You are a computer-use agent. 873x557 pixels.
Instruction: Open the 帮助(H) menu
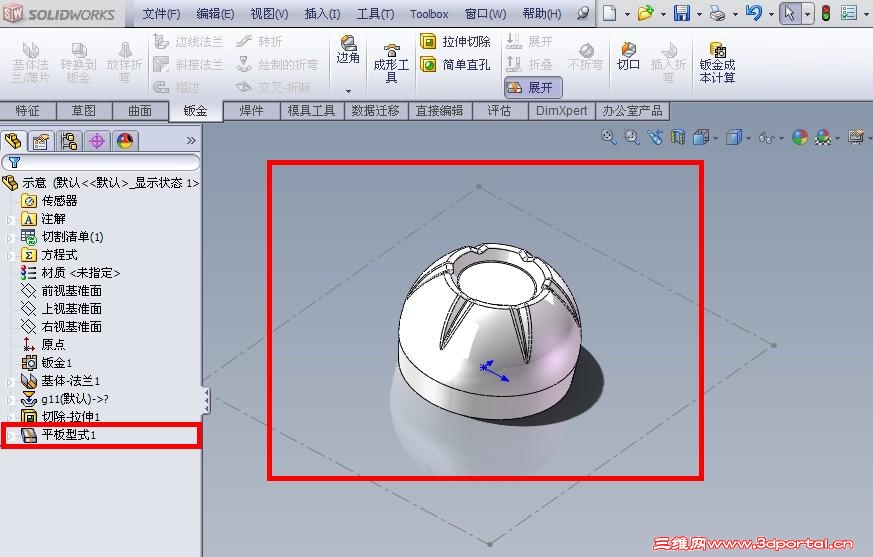tap(542, 14)
